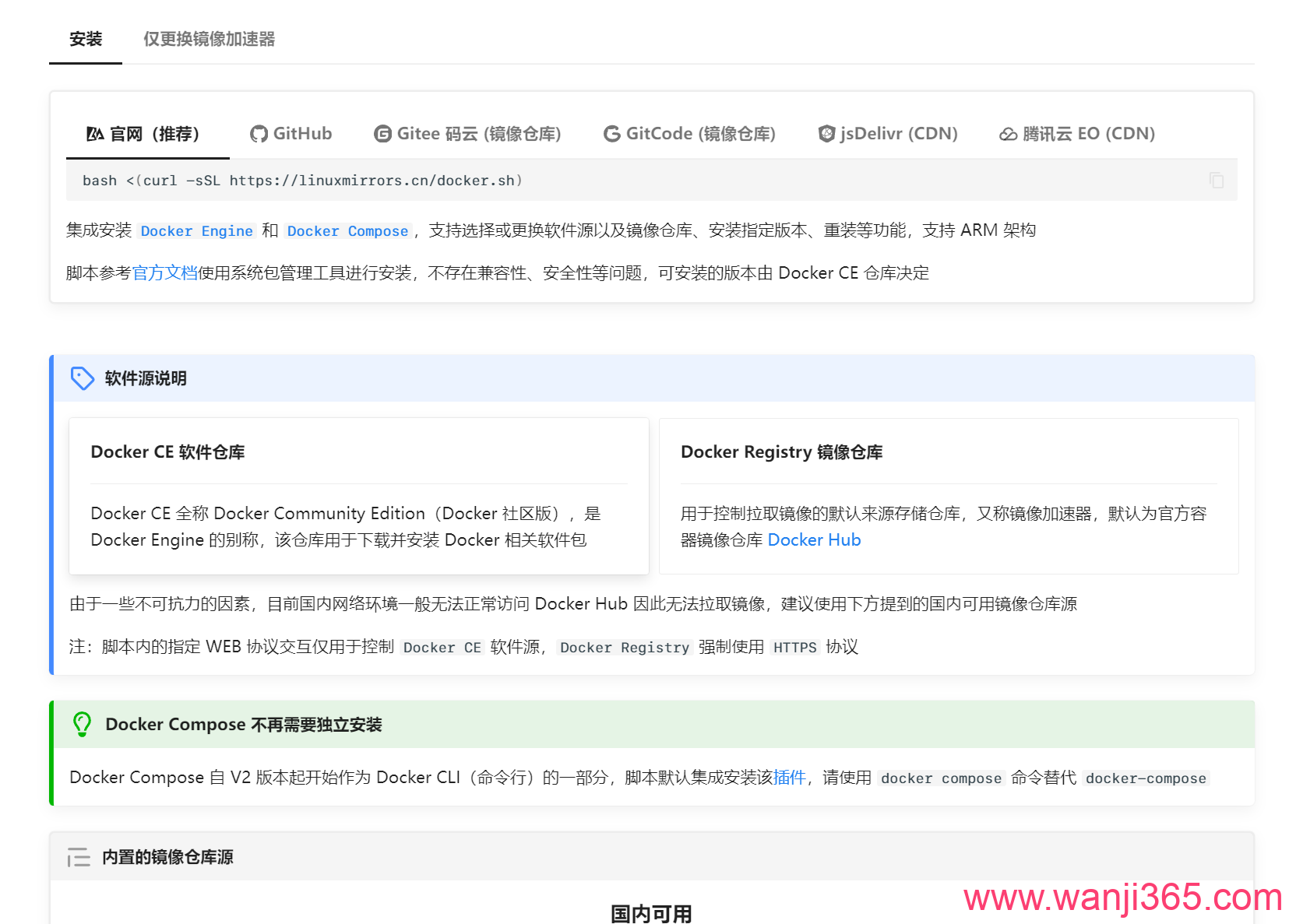The width and height of the screenshot is (1289, 924).
Task: Click the inline code 'Docker Registry'
Action: click(625, 648)
